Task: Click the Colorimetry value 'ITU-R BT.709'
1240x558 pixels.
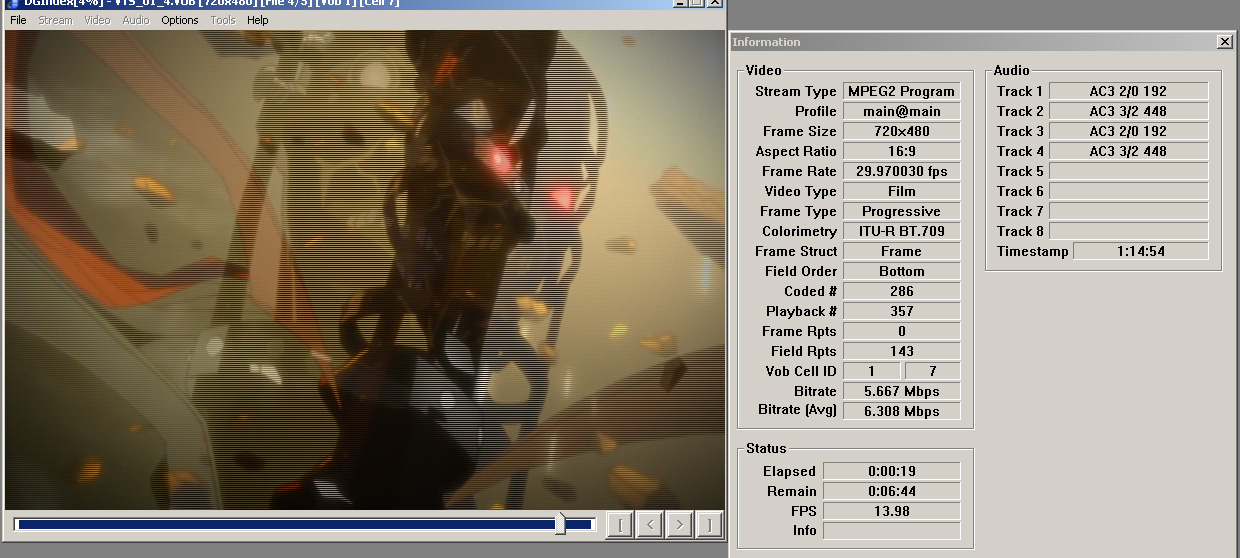Action: pos(902,231)
